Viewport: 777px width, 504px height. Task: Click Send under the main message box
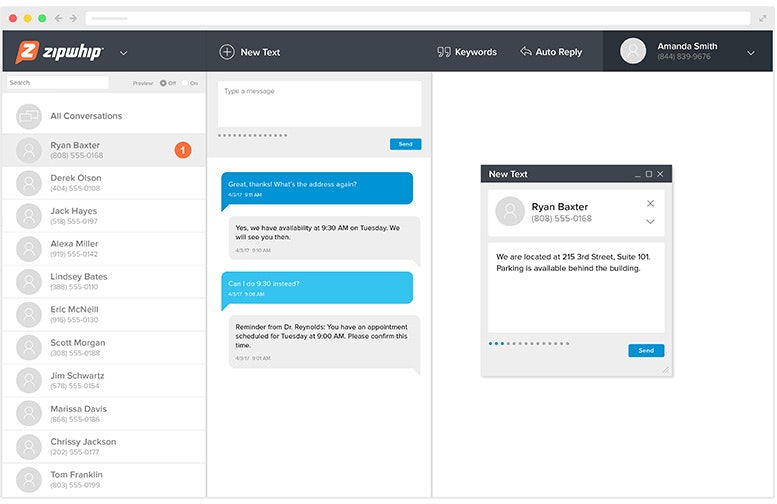[405, 144]
